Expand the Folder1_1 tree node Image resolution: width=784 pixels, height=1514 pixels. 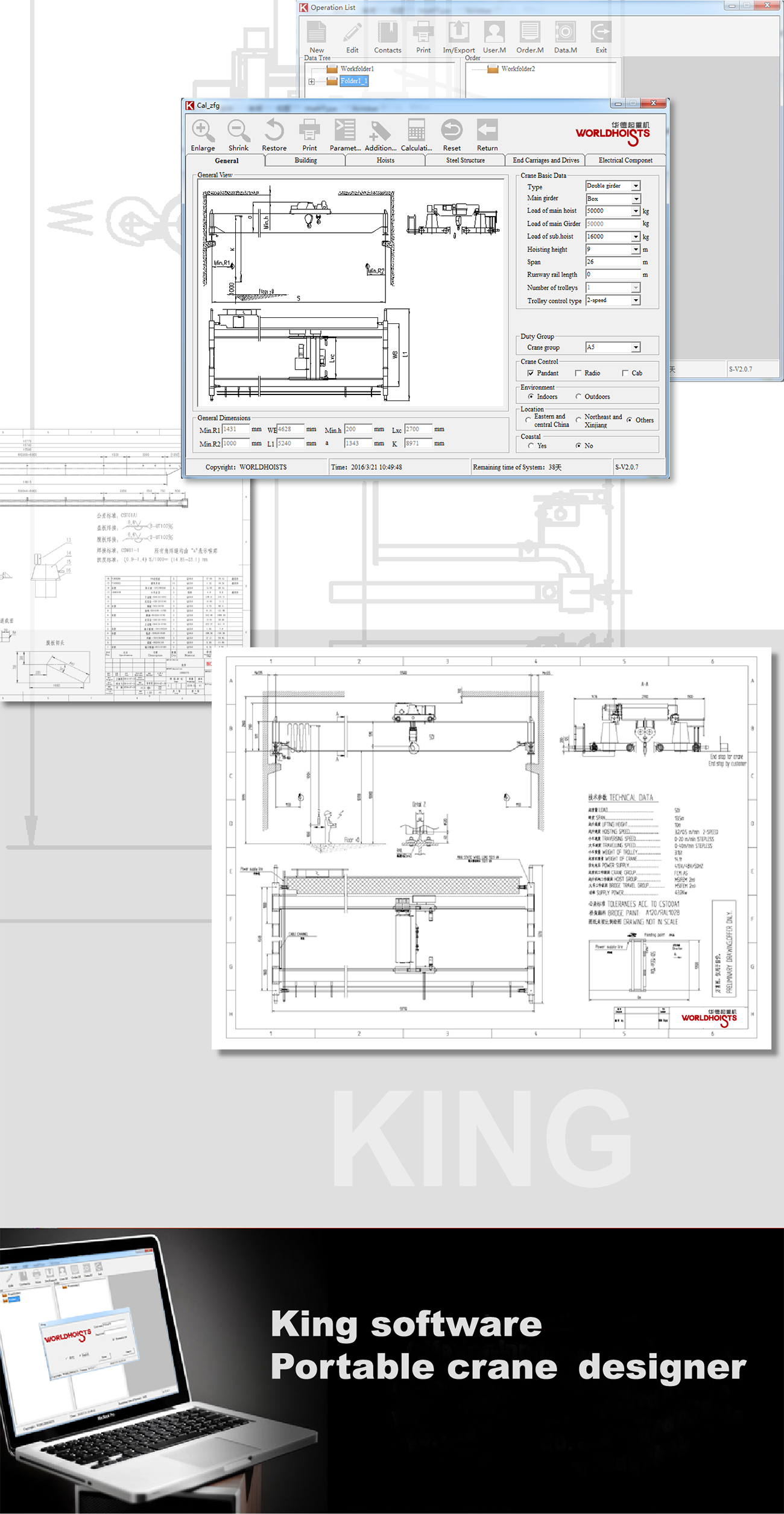tap(312, 81)
